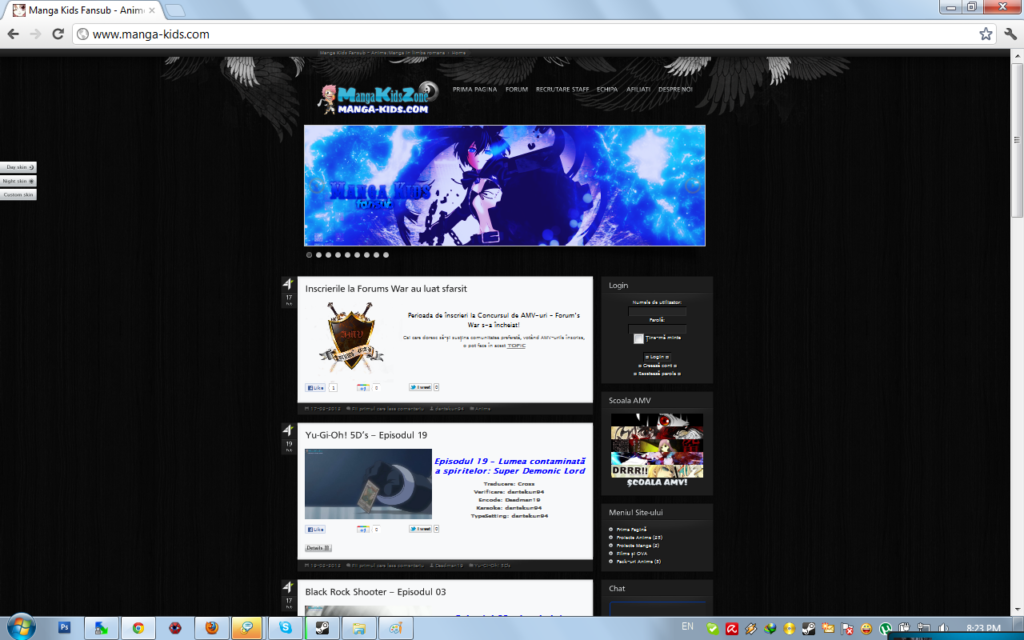Enable the Ține-mă minte checkbox
This screenshot has width=1024, height=640.
pos(639,339)
